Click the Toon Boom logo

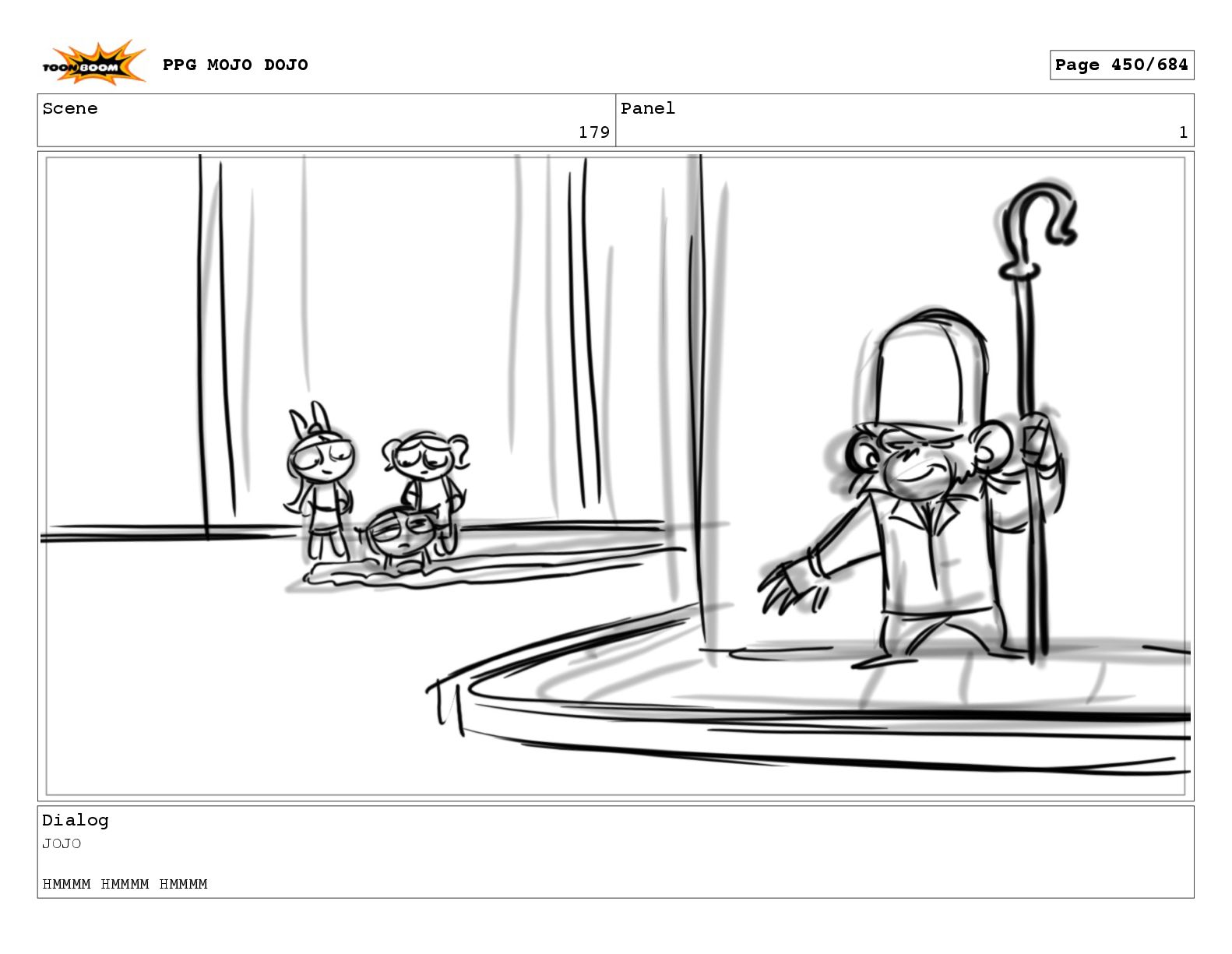click(93, 63)
